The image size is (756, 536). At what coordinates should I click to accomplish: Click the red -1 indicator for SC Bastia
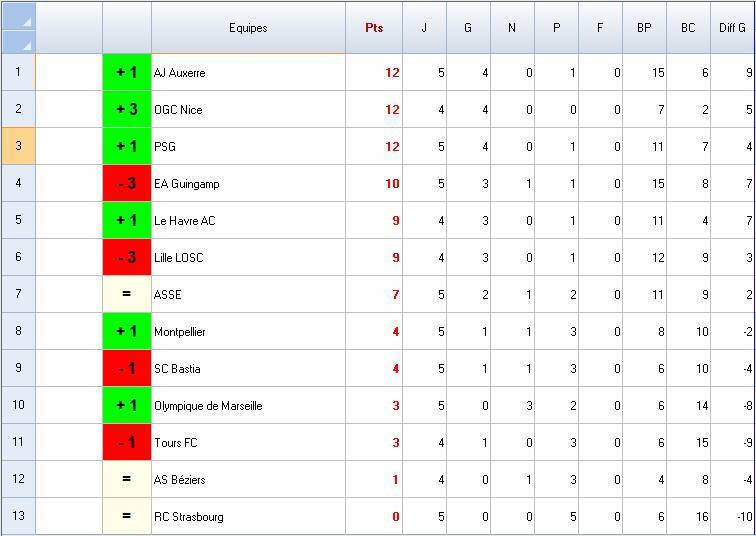click(x=126, y=369)
